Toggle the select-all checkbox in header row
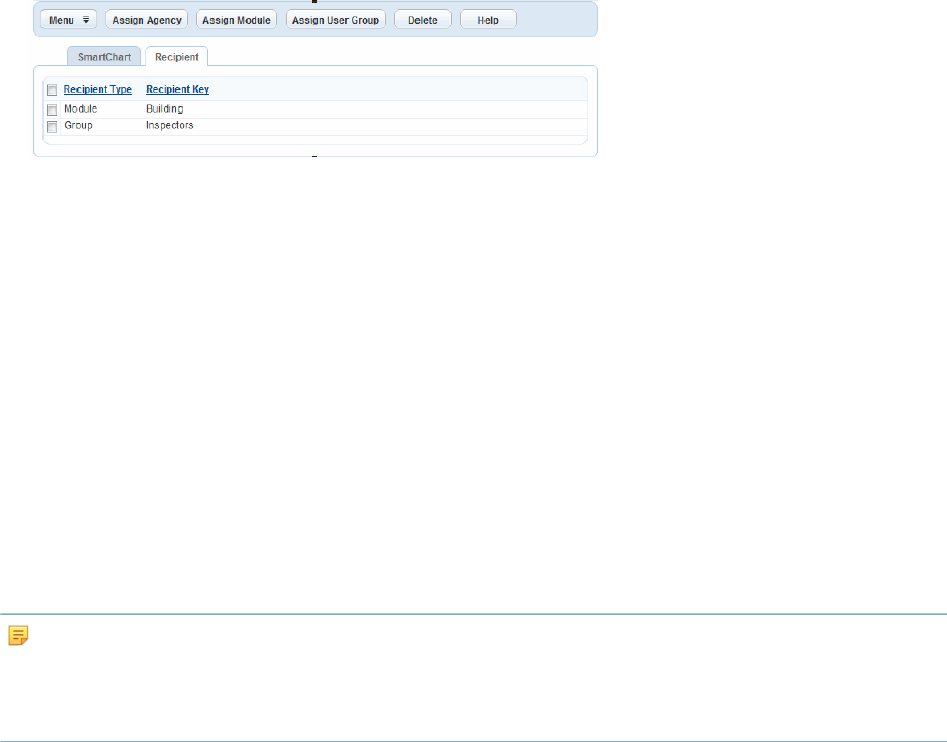The image size is (947, 742). click(x=52, y=90)
